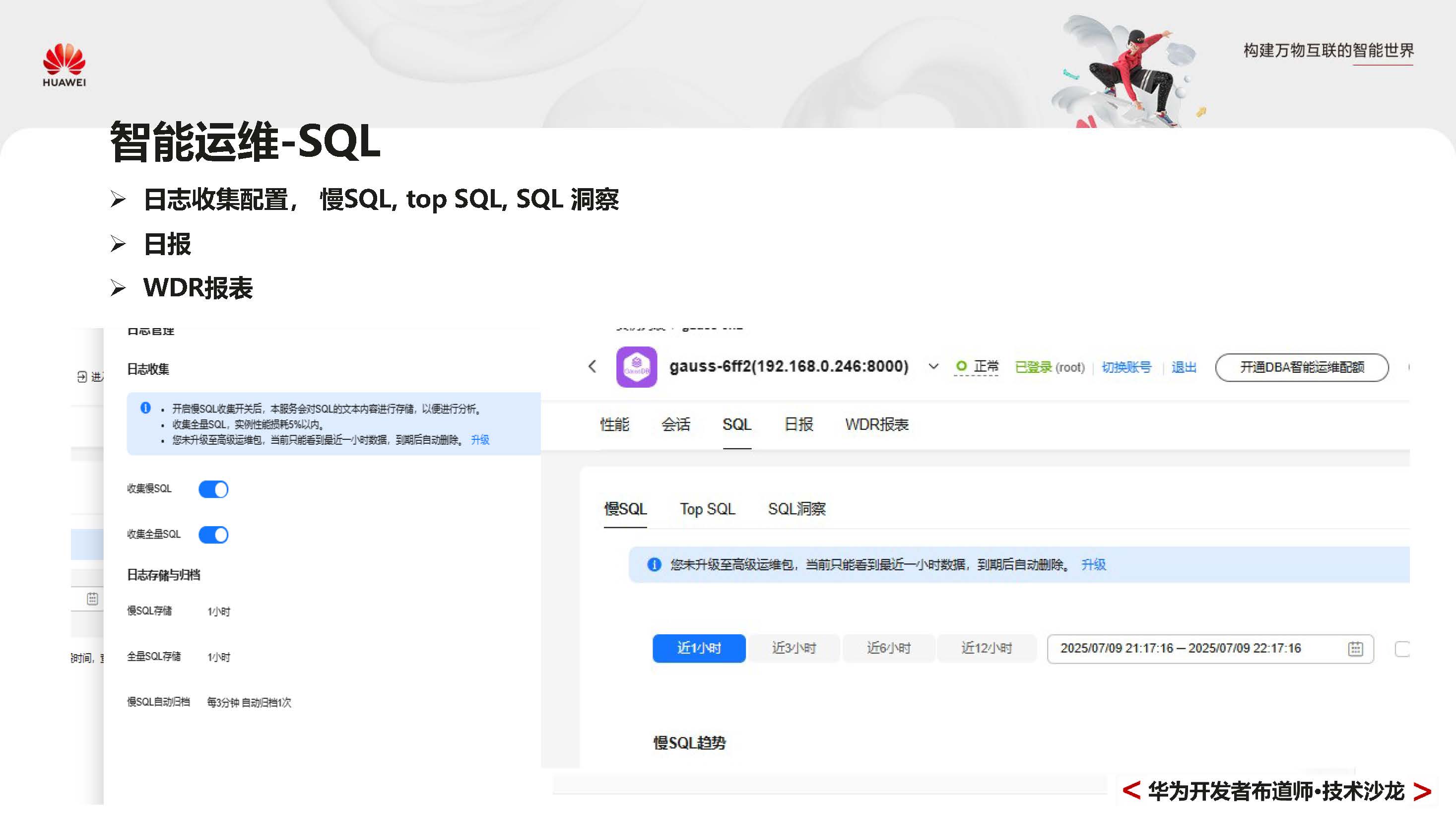The width and height of the screenshot is (1456, 823).
Task: Click the green 正常 status indicator
Action: tap(976, 366)
